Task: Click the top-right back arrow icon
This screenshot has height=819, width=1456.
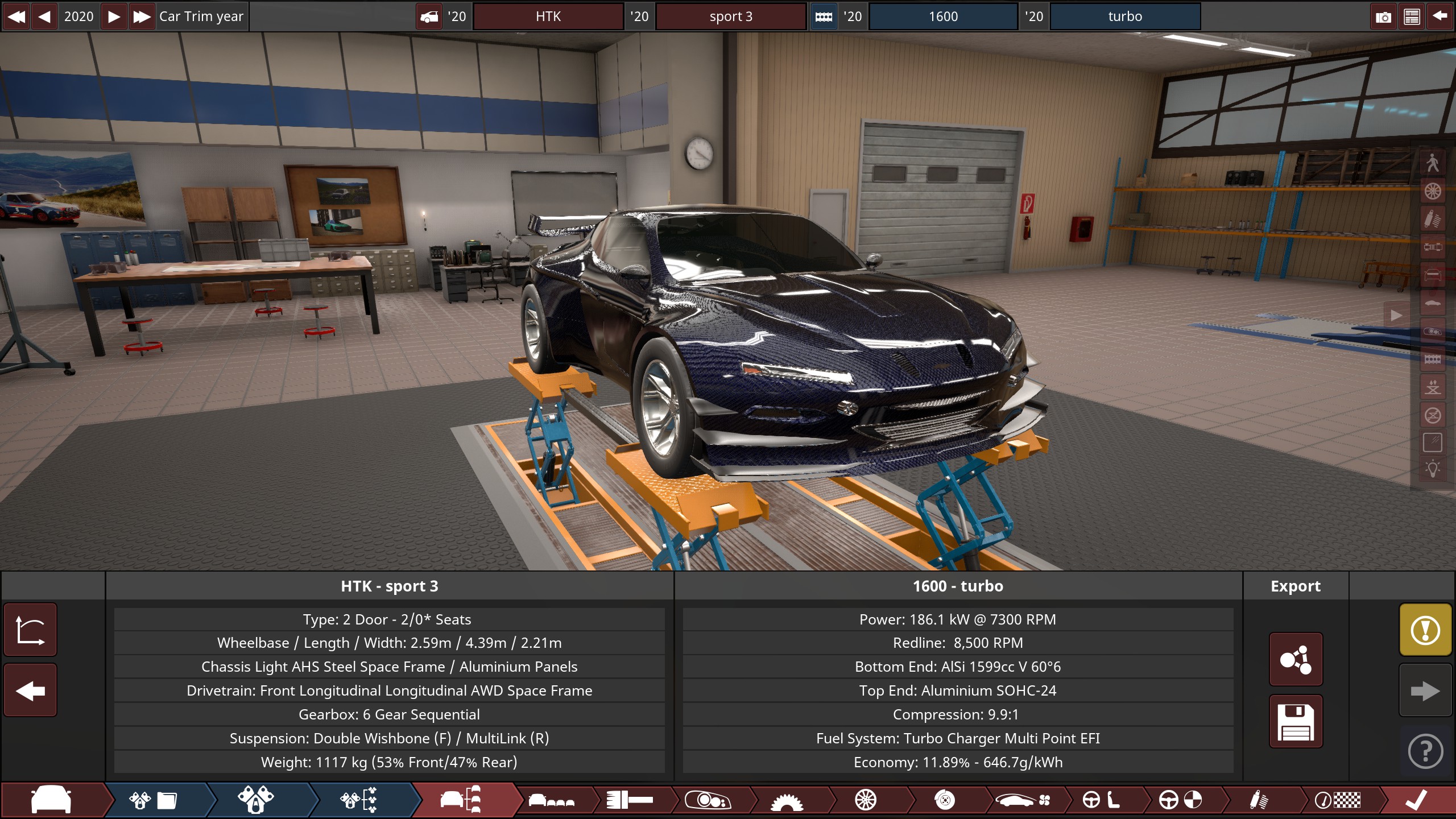Action: (x=1440, y=16)
